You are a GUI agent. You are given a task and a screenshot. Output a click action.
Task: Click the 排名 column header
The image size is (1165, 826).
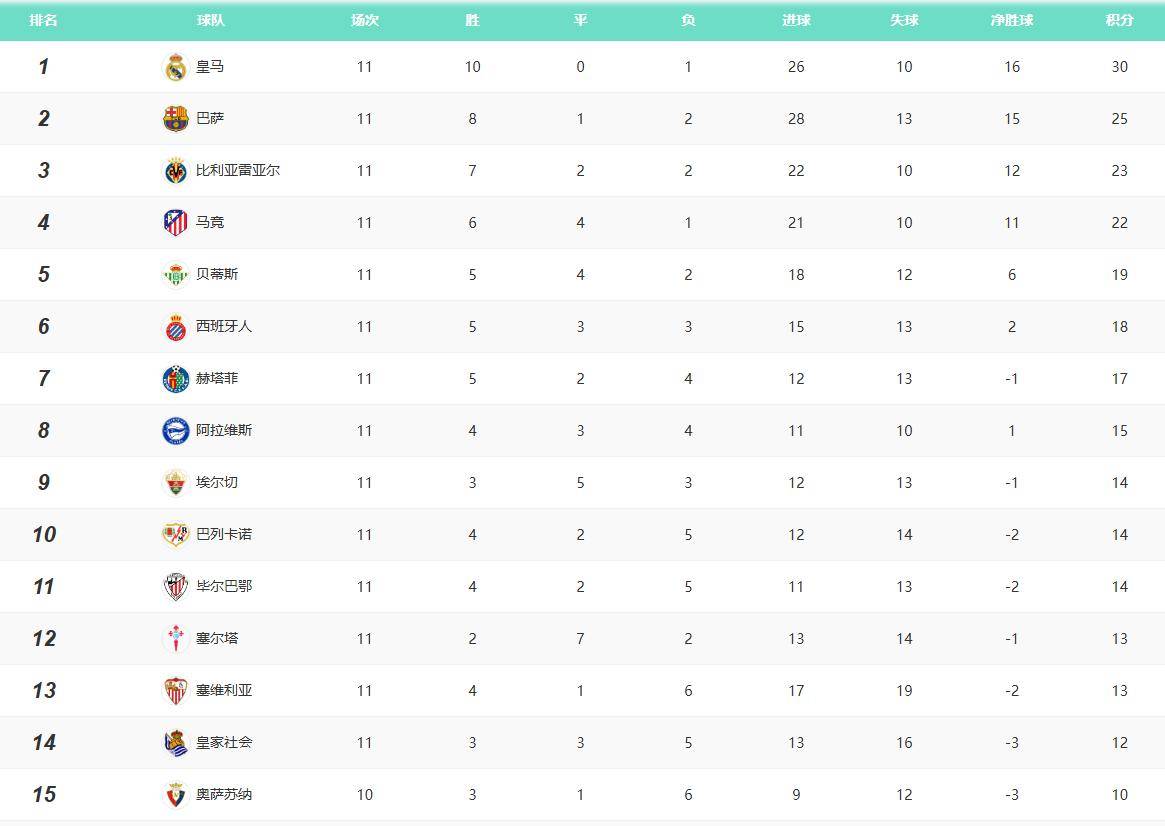pos(43,20)
